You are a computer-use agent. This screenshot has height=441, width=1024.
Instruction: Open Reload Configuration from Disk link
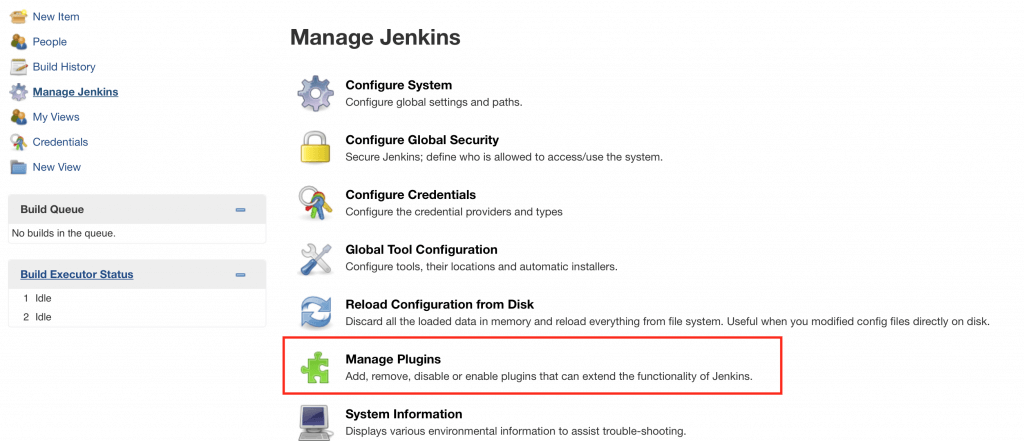[439, 304]
